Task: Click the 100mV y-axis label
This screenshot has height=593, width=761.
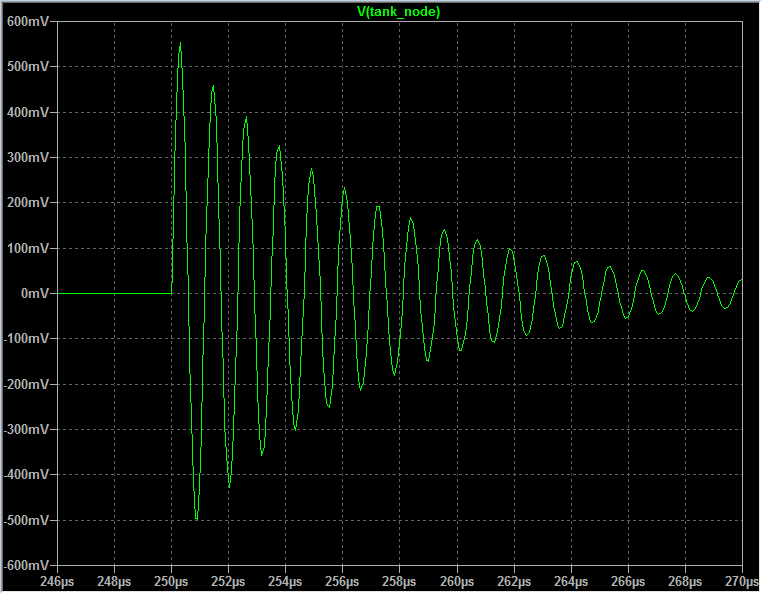Action: [28, 248]
